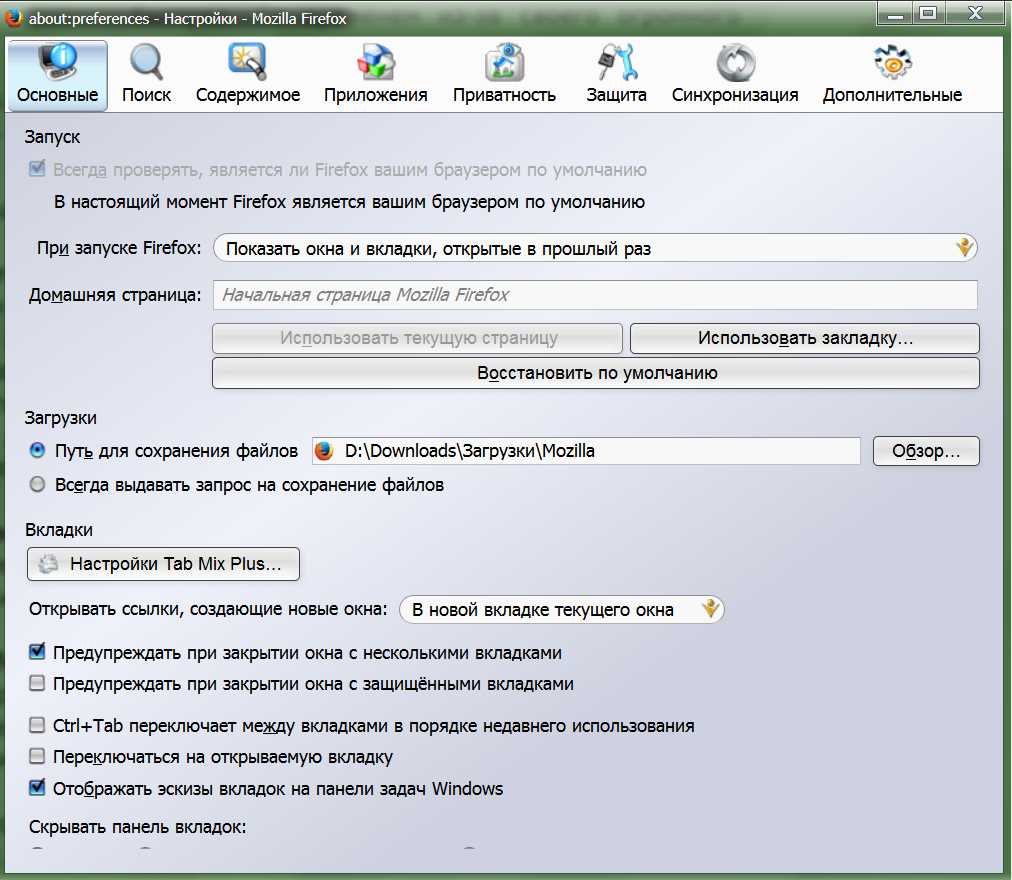The width and height of the screenshot is (1012, 880).
Task: Disable taskbar tab previews checkbox
Action: tap(37, 788)
